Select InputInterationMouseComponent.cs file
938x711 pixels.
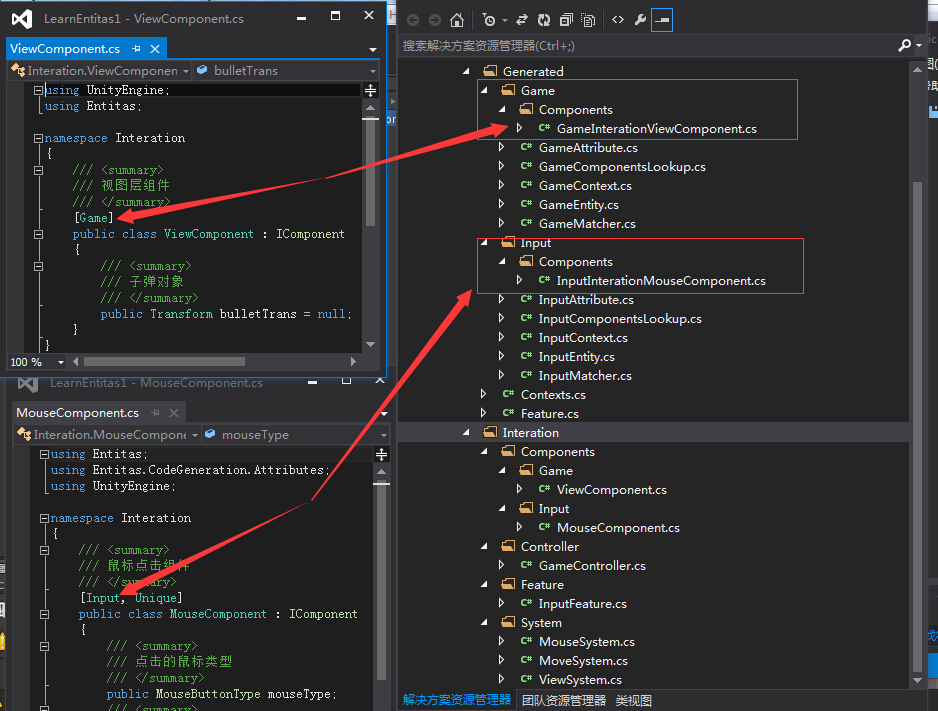pos(661,280)
